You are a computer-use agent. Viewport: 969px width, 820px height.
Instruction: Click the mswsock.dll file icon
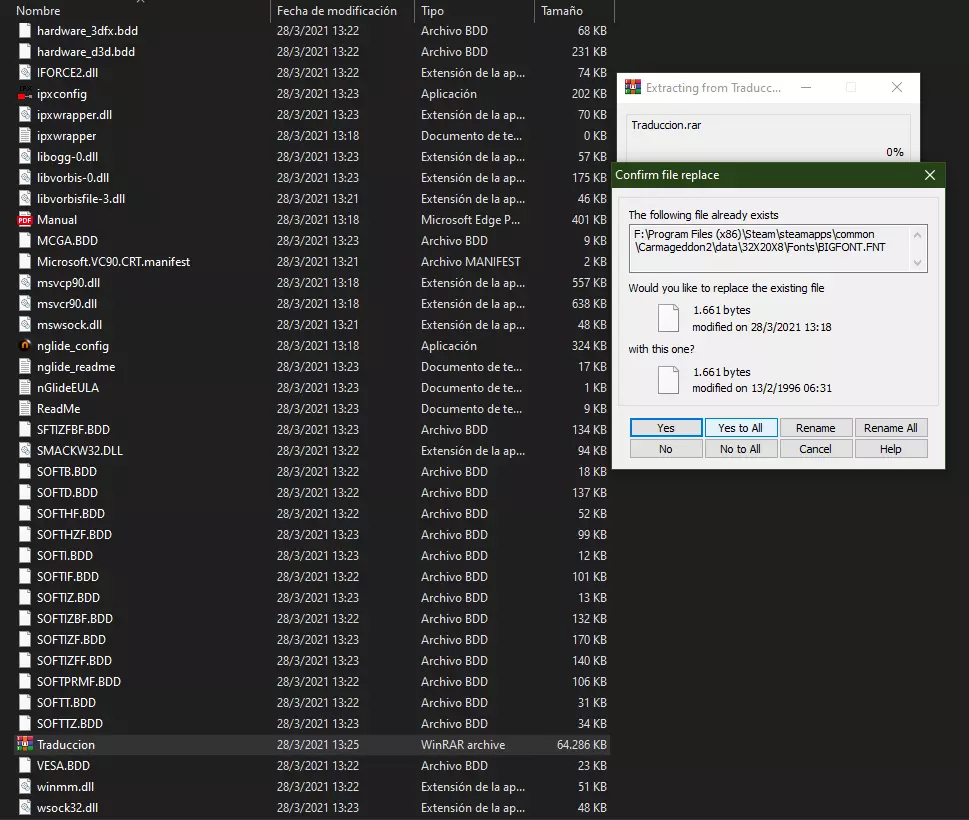25,325
